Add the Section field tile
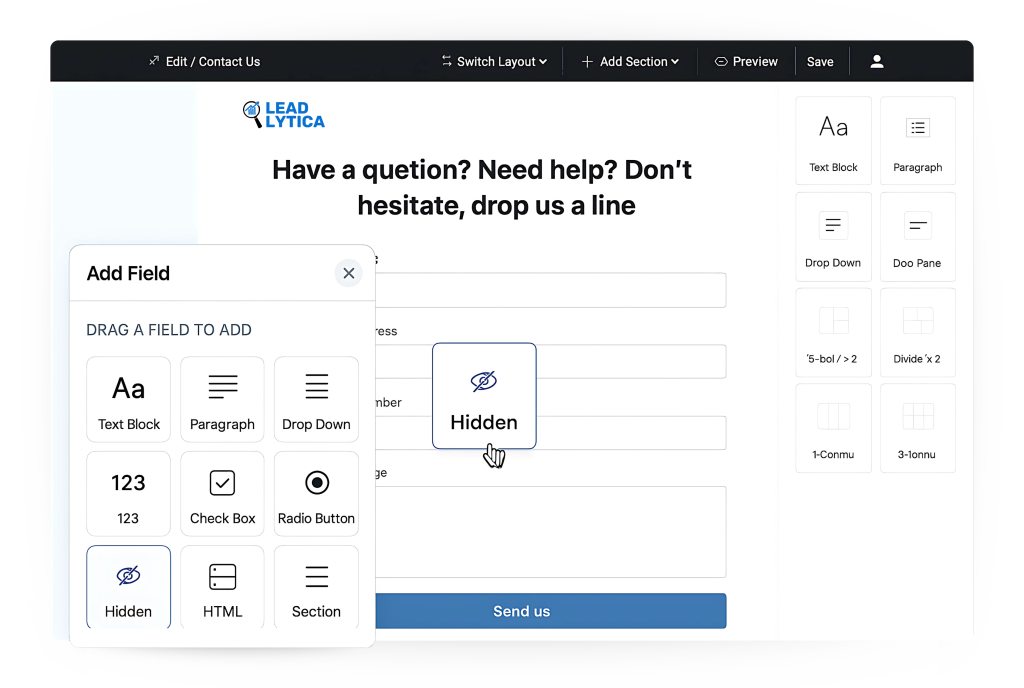Image resolution: width=1024 pixels, height=688 pixels. 316,587
